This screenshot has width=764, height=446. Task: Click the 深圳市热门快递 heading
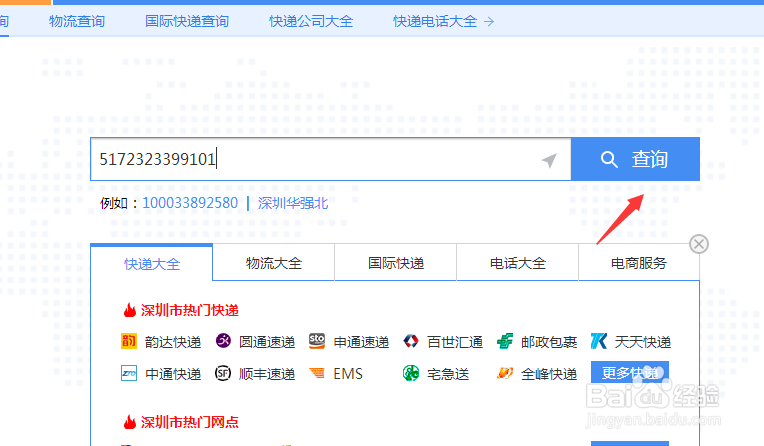[190, 310]
